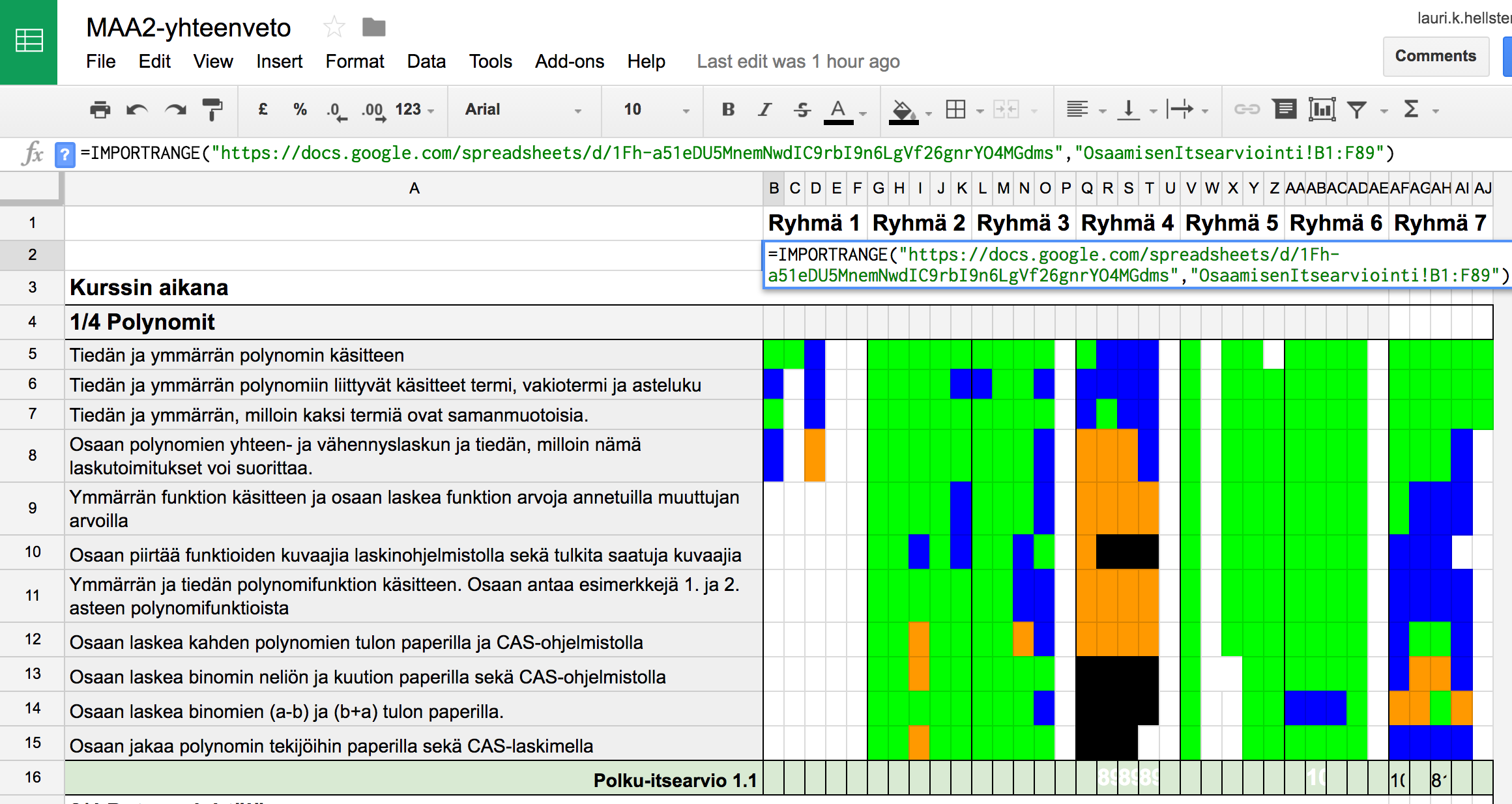
Task: Click the Print icon in toolbar
Action: coord(100,109)
